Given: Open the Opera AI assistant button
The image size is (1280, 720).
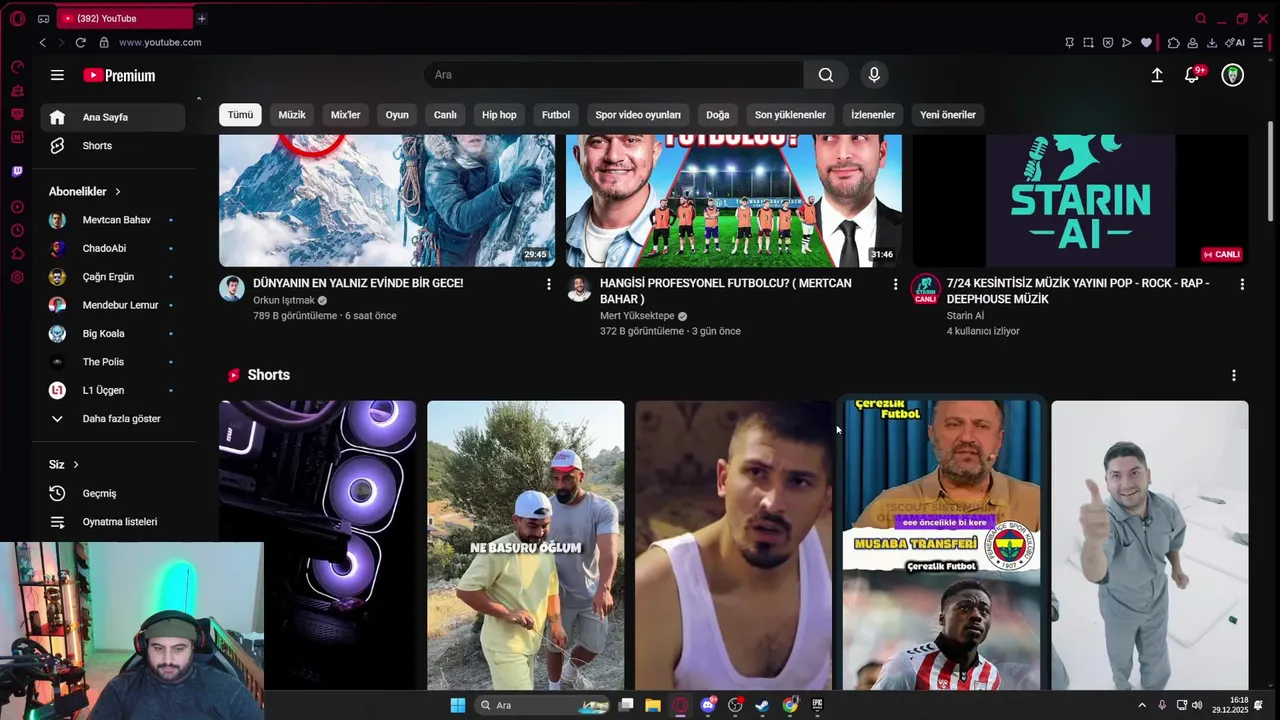Looking at the screenshot, I should 1236,42.
